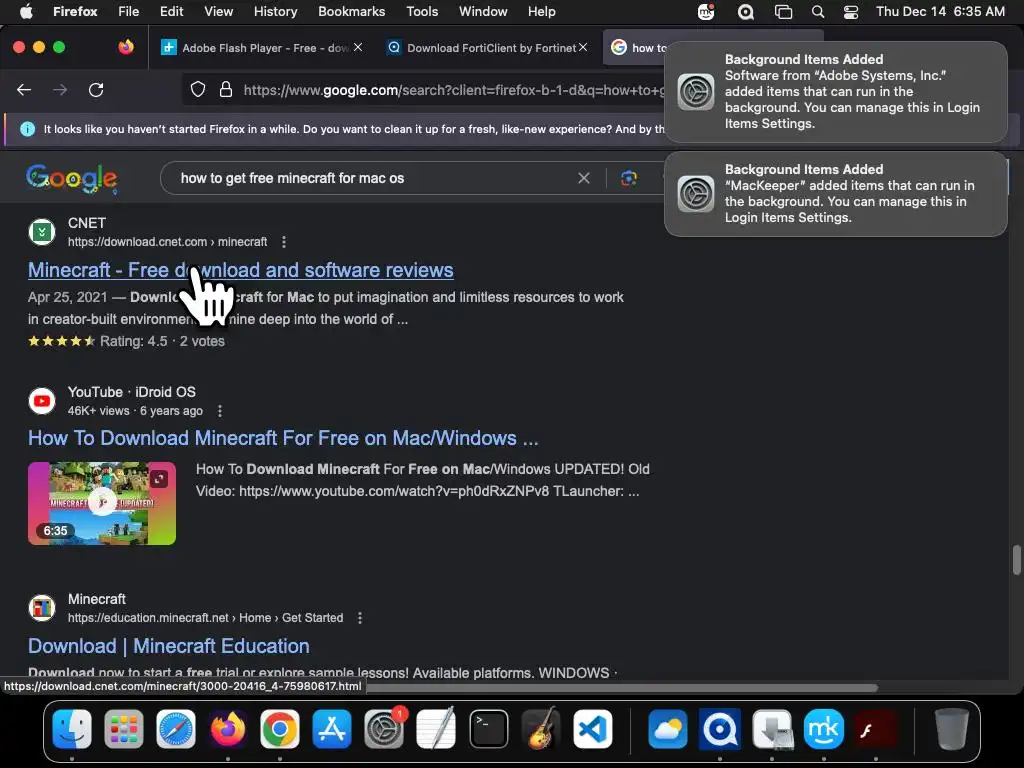This screenshot has height=768, width=1024.
Task: Open the Tools menu
Action: click(x=422, y=11)
